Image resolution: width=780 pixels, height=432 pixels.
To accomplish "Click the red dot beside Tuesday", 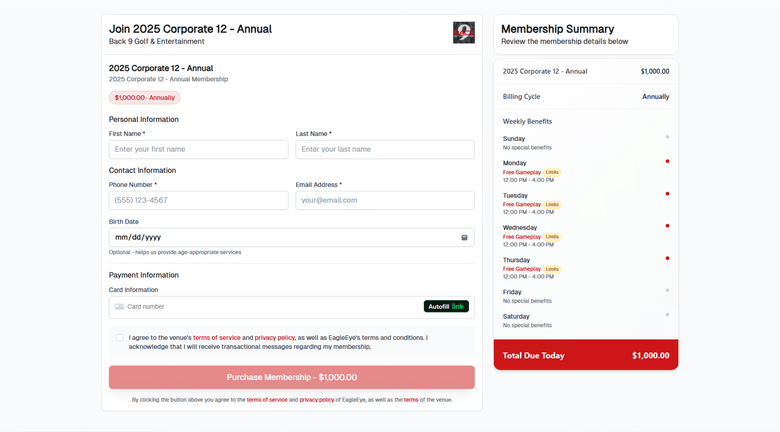I will [667, 194].
